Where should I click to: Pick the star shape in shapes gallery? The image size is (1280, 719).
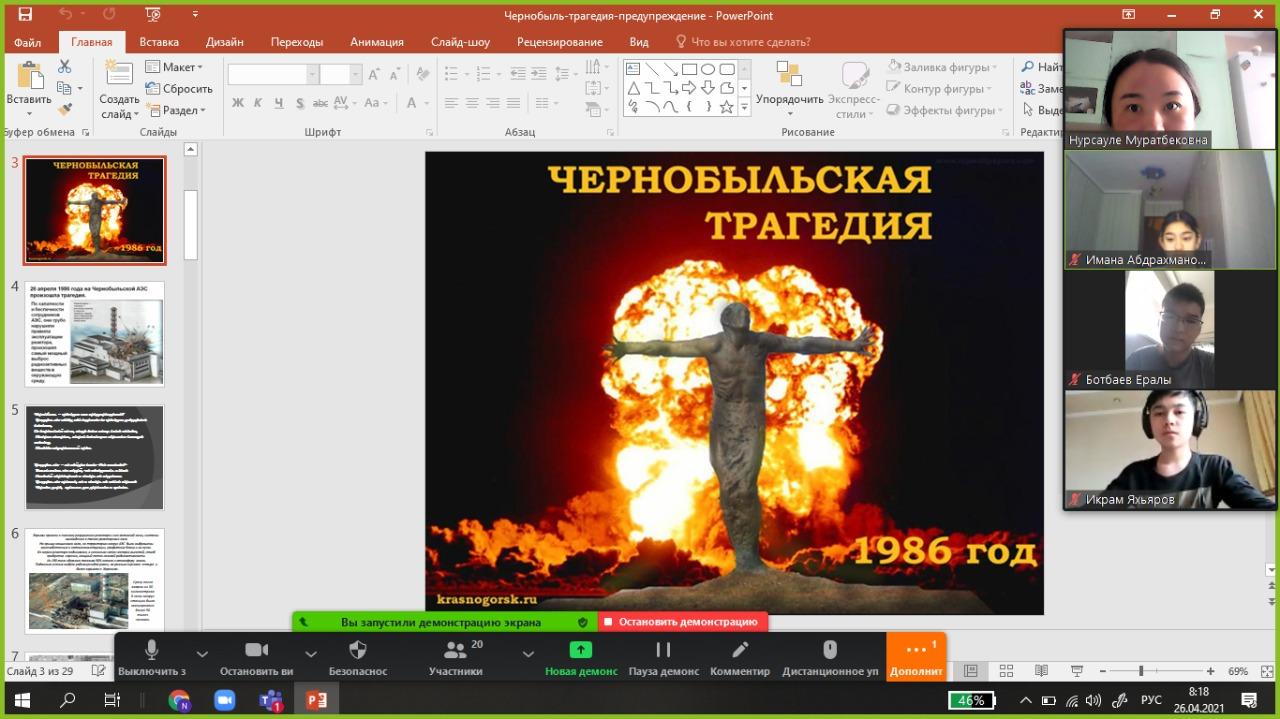(x=727, y=106)
